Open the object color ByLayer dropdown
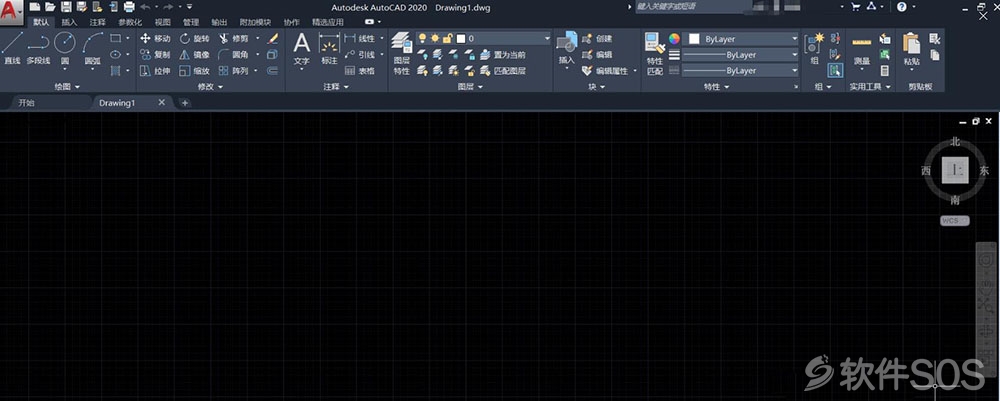Screen dimensions: 1000x401 [743, 39]
